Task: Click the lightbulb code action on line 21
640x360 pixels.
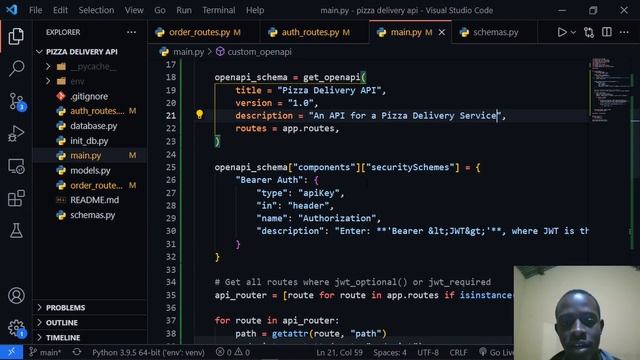Action: click(x=200, y=115)
